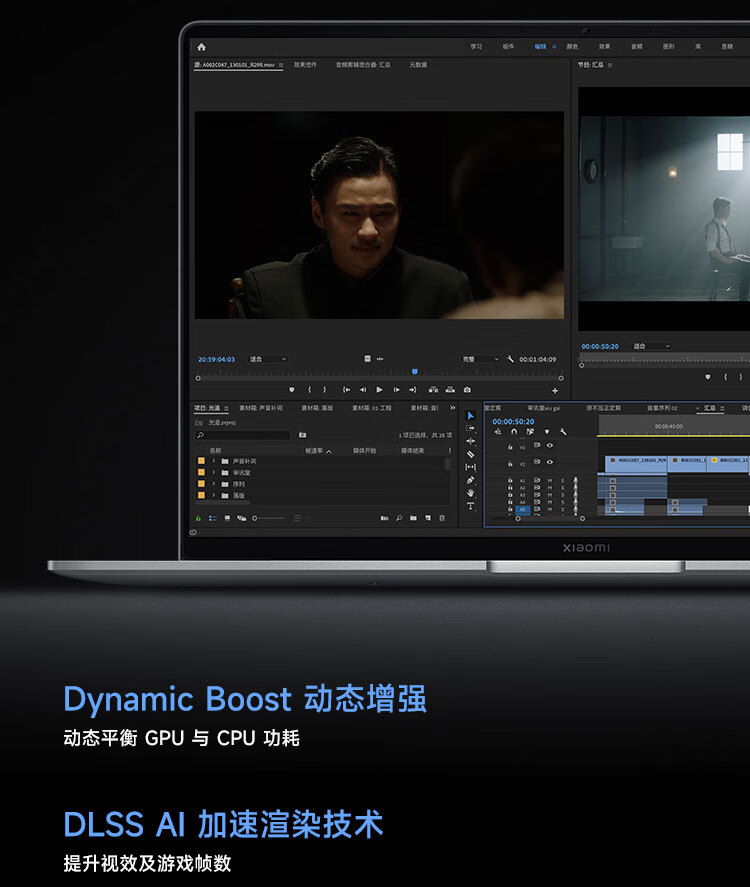Click the project panel search field
Image resolution: width=750 pixels, height=887 pixels.
243,435
